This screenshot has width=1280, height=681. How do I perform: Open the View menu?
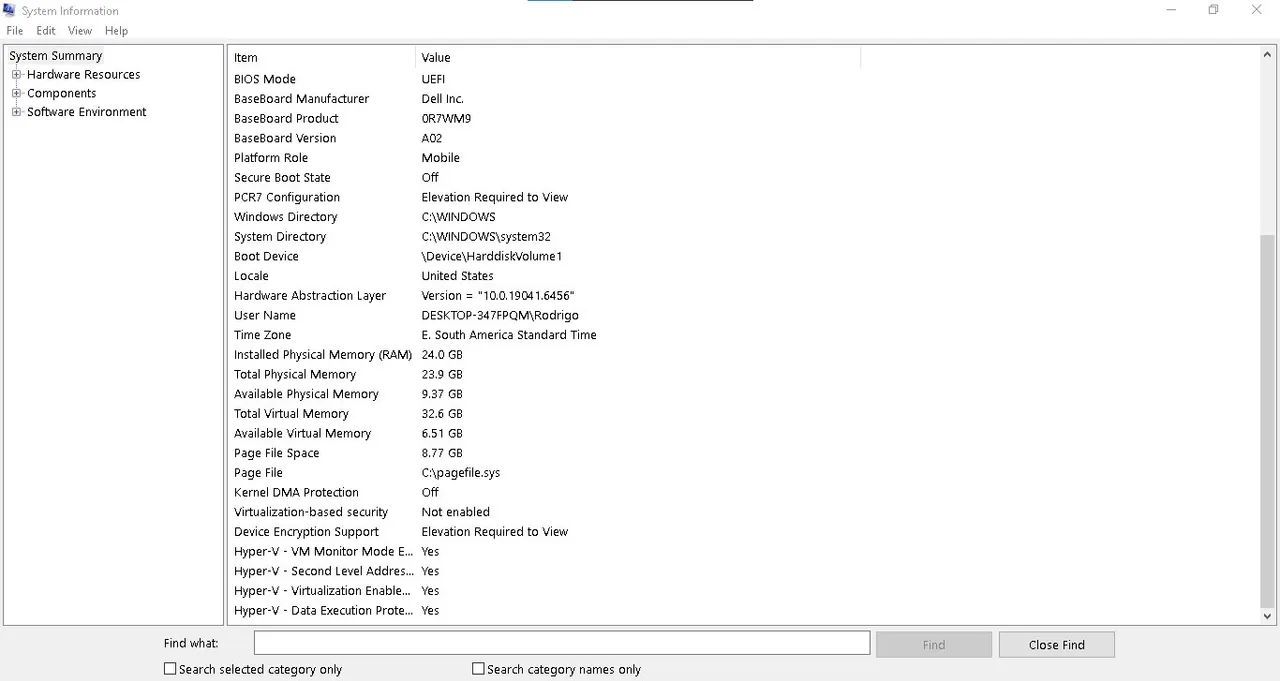click(80, 31)
